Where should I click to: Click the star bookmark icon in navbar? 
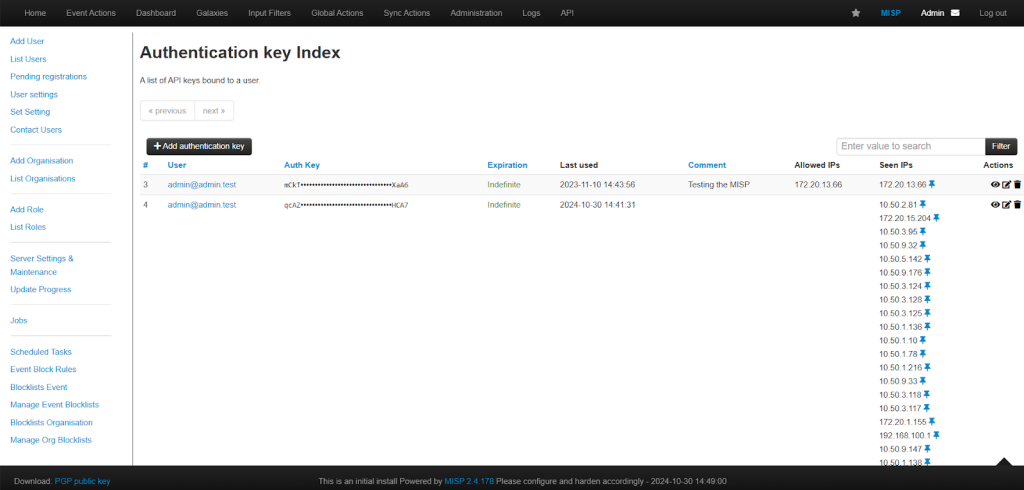coord(856,13)
